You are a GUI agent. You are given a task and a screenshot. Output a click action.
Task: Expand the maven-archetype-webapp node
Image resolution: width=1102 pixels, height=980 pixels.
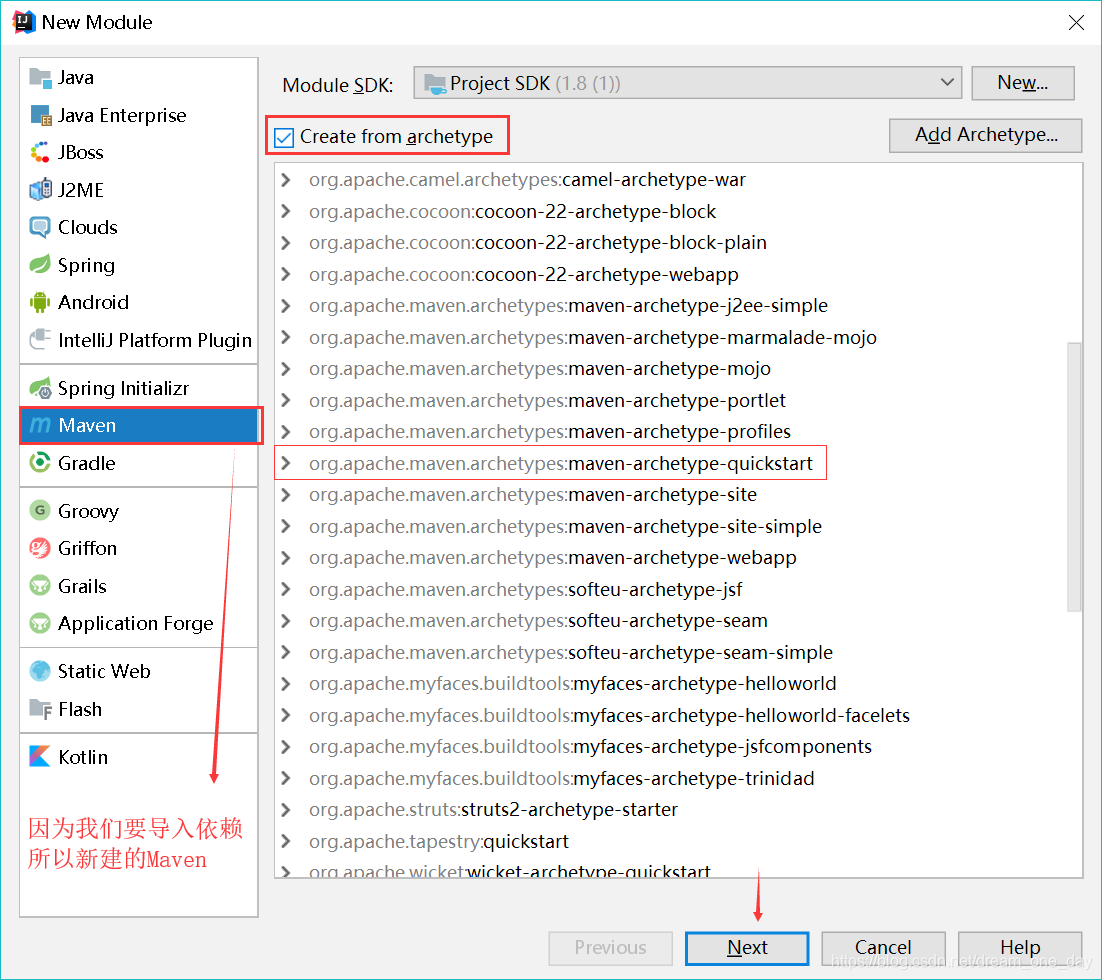point(285,557)
